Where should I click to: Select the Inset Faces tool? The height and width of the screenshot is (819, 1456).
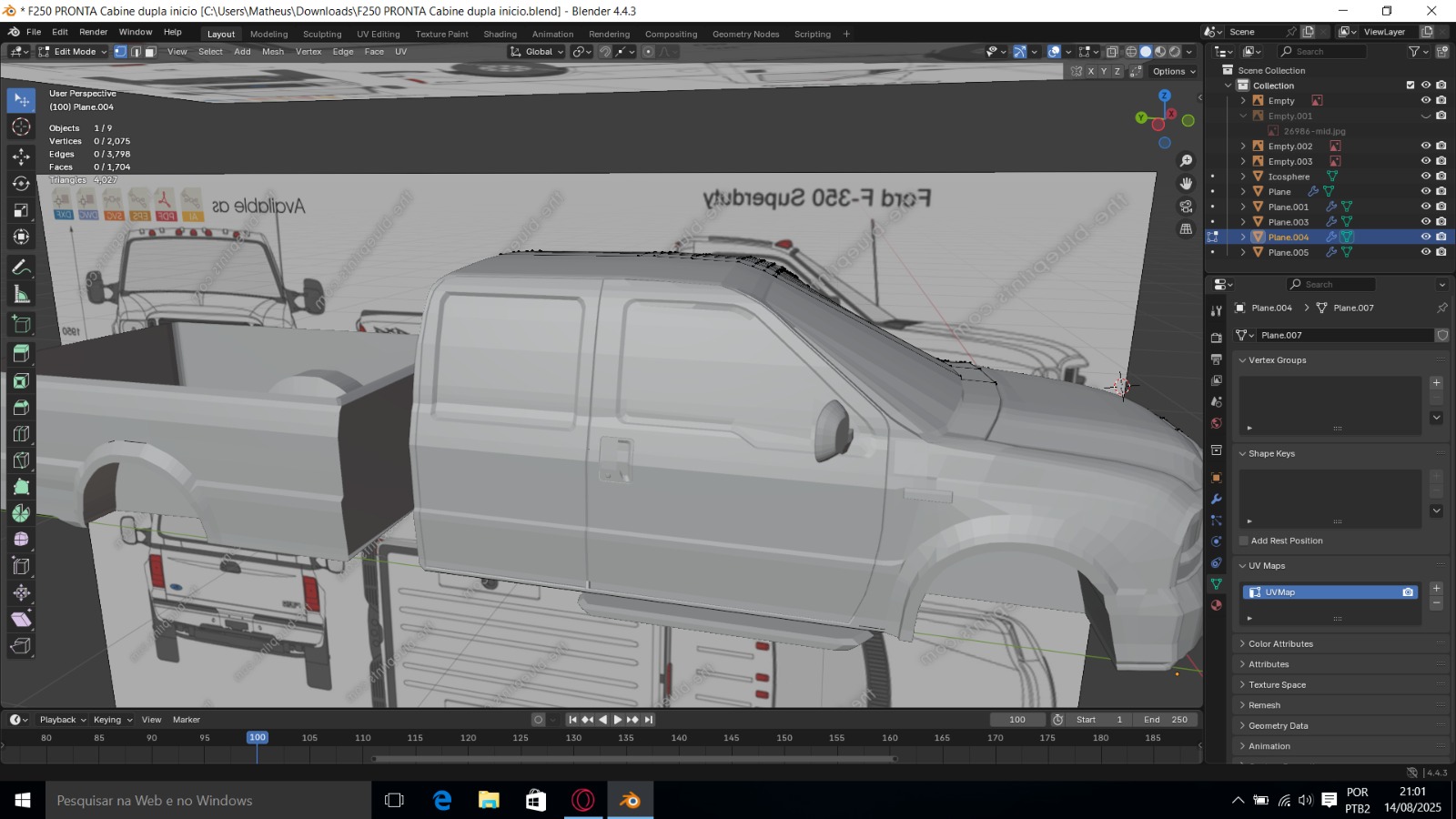(x=21, y=380)
